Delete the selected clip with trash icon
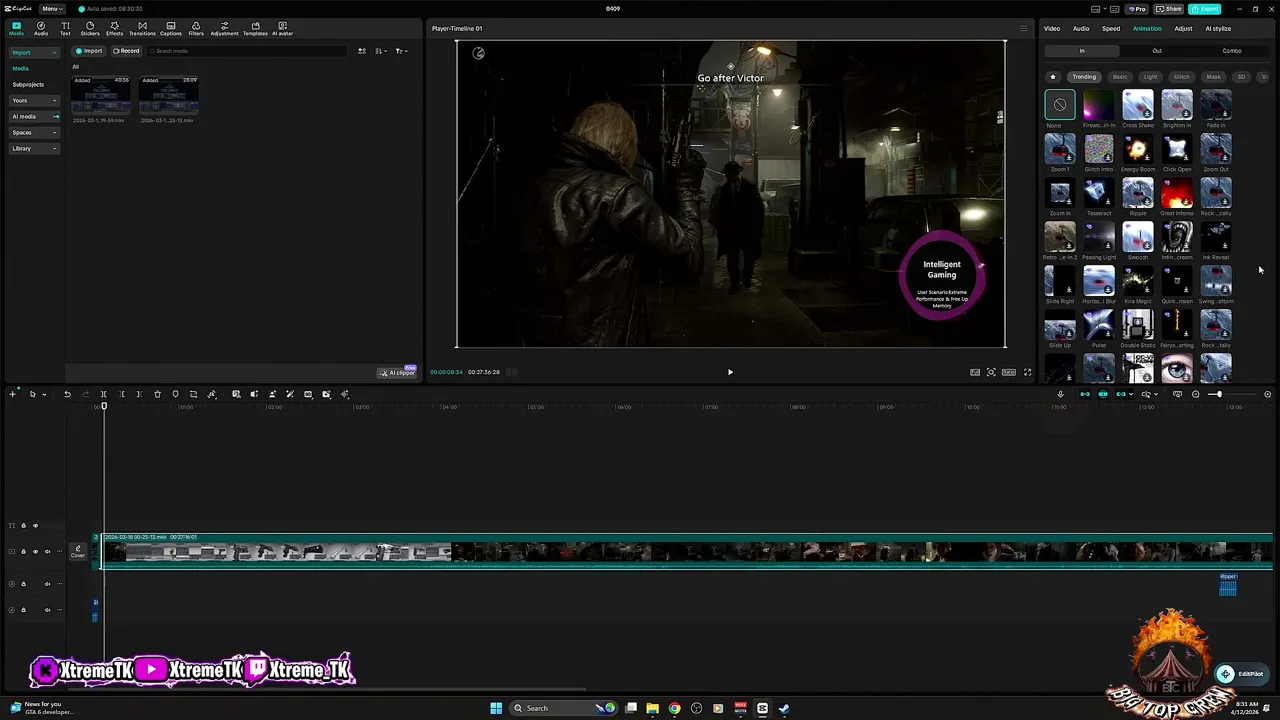The image size is (1280, 720). point(157,394)
